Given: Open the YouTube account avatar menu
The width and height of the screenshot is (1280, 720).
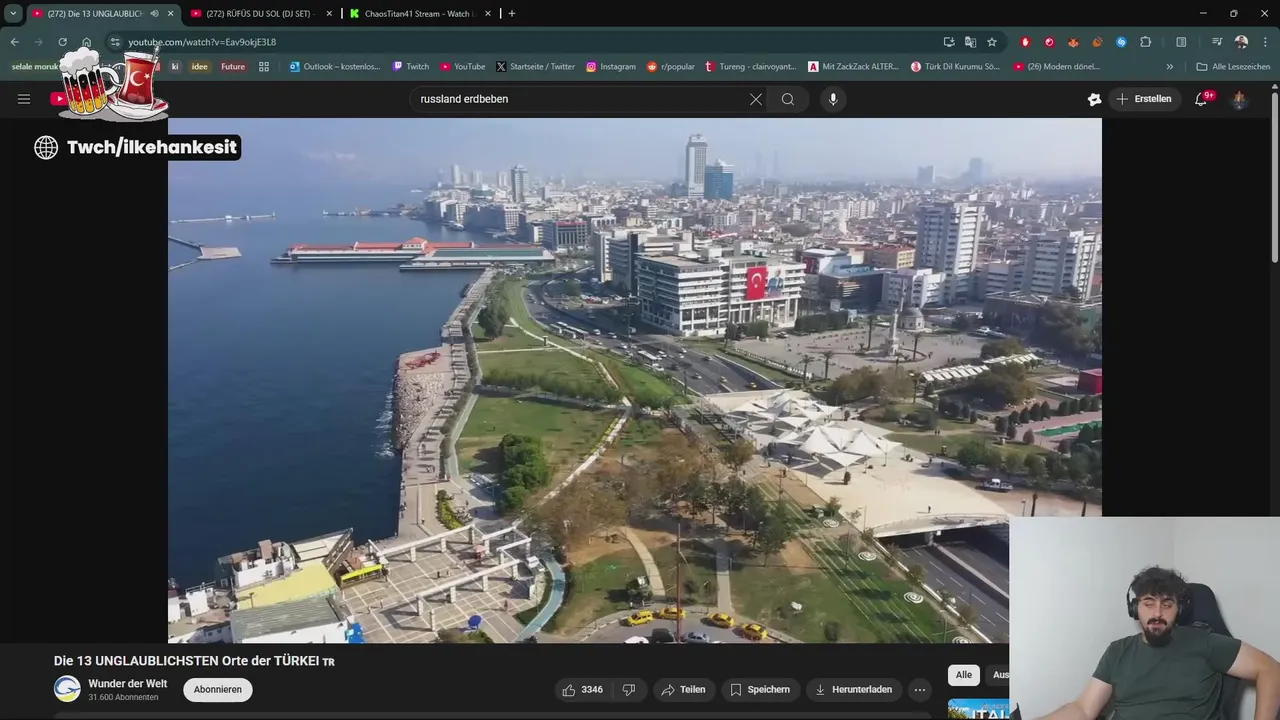Looking at the screenshot, I should point(1240,99).
